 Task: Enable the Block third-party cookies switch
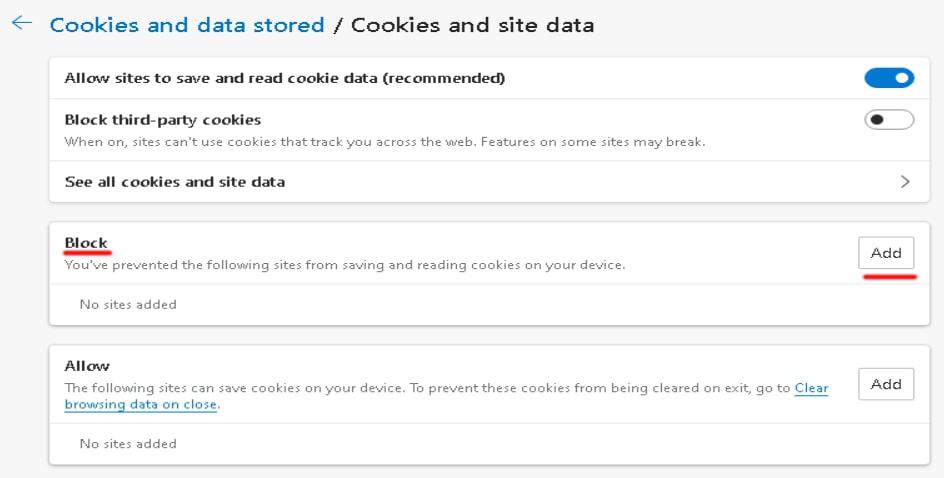pos(889,120)
